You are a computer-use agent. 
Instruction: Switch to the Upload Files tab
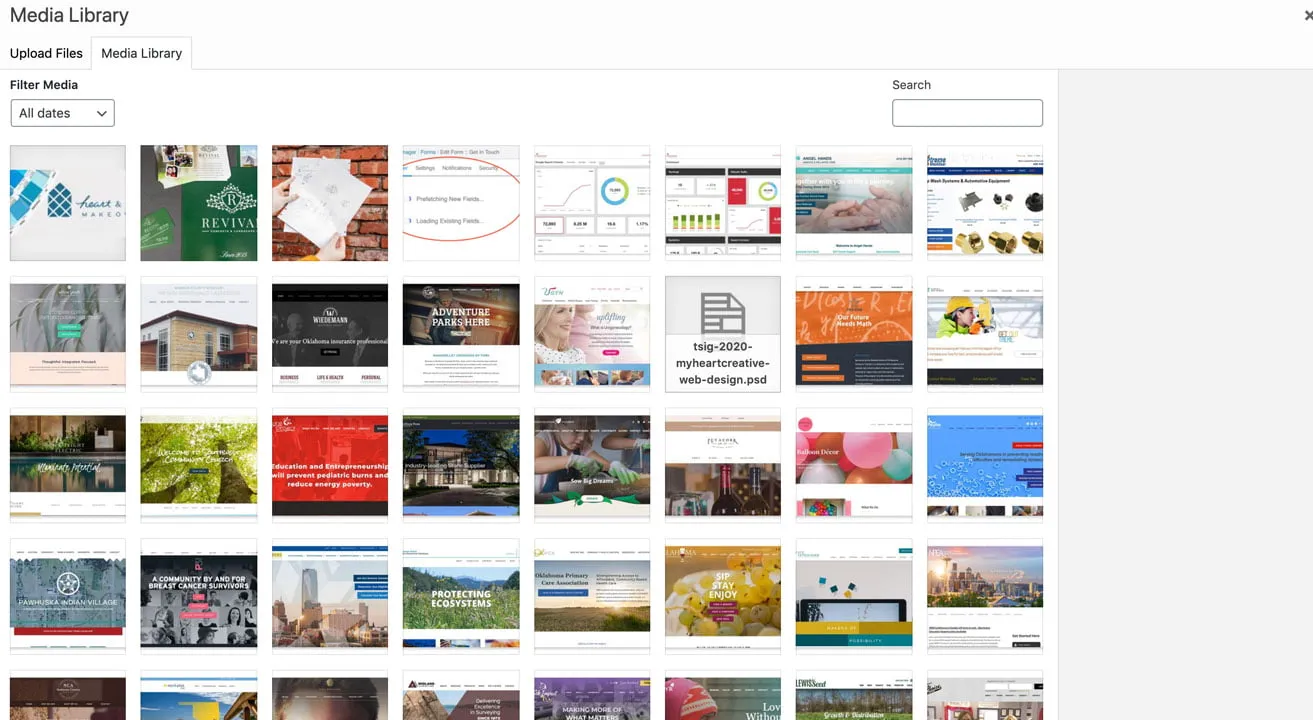(x=46, y=53)
